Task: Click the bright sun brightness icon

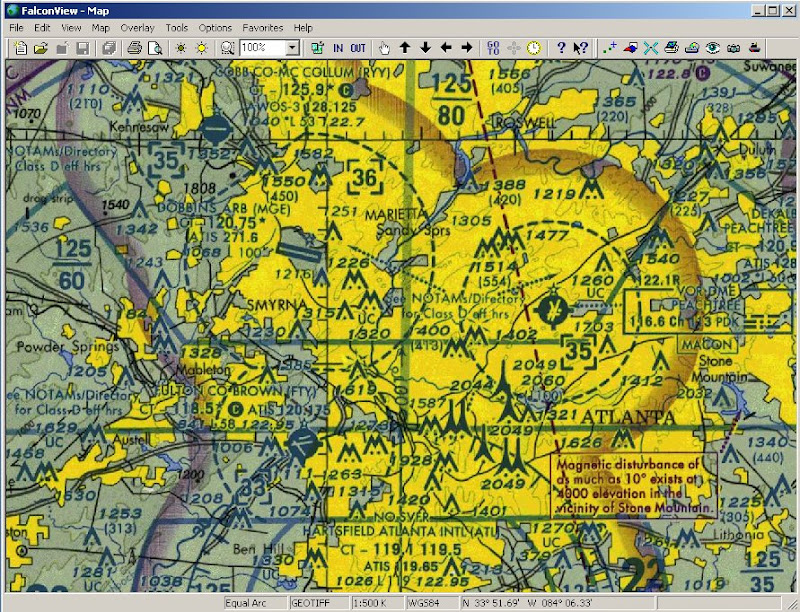Action: point(202,48)
